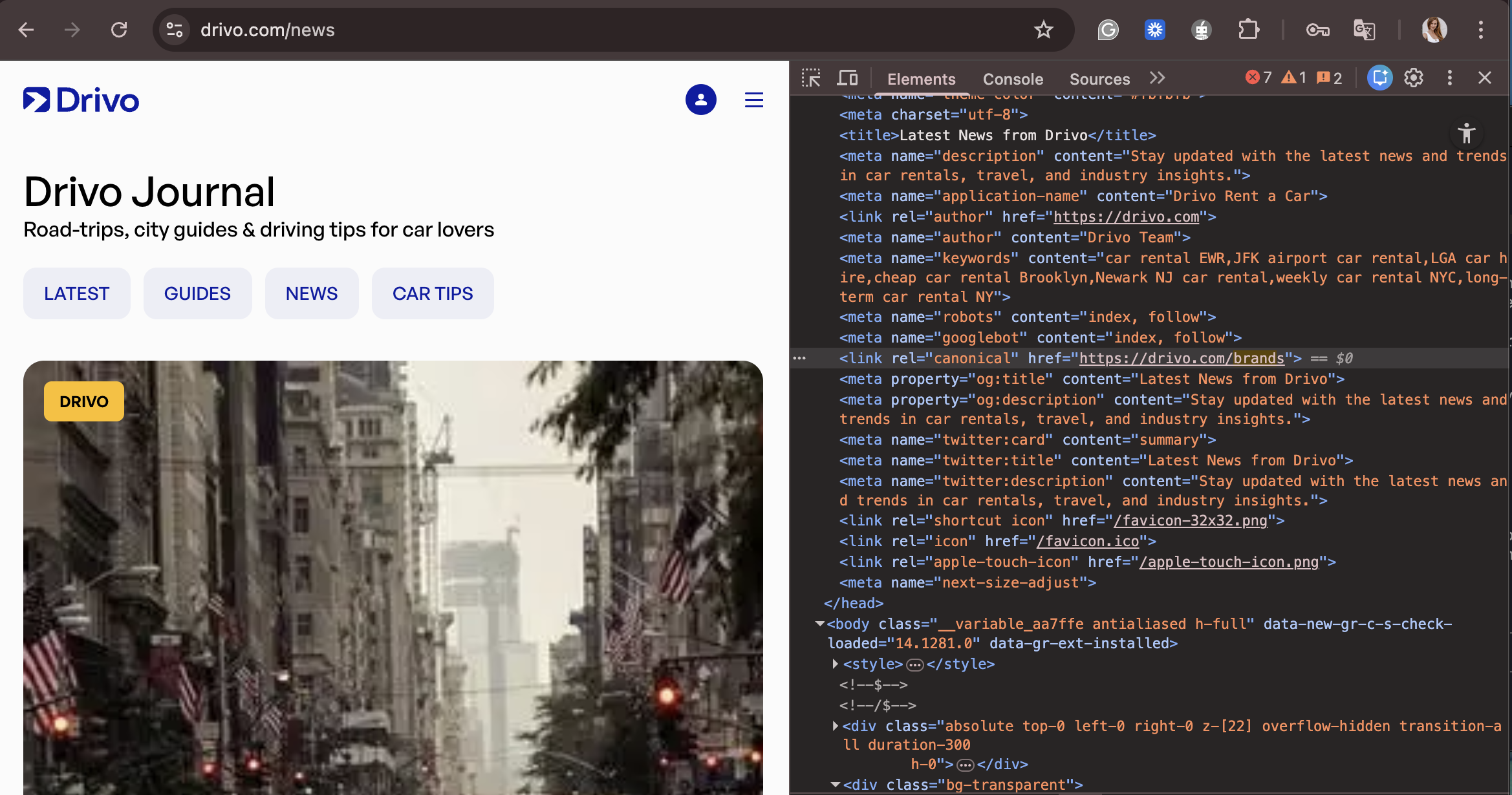Open the Chrome profile avatar
The width and height of the screenshot is (1512, 795).
(1434, 30)
